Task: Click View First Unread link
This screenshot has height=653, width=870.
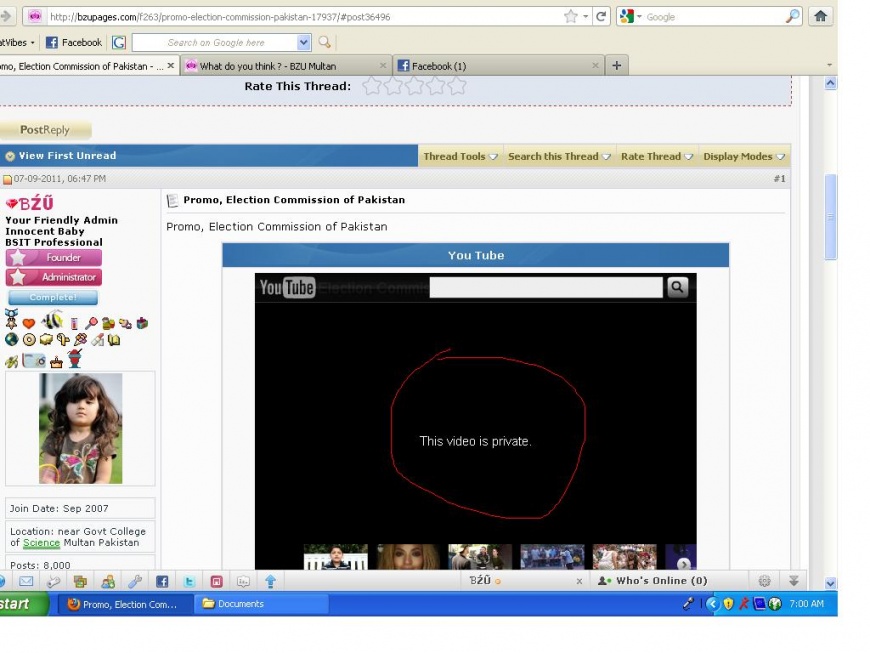Action: 66,156
